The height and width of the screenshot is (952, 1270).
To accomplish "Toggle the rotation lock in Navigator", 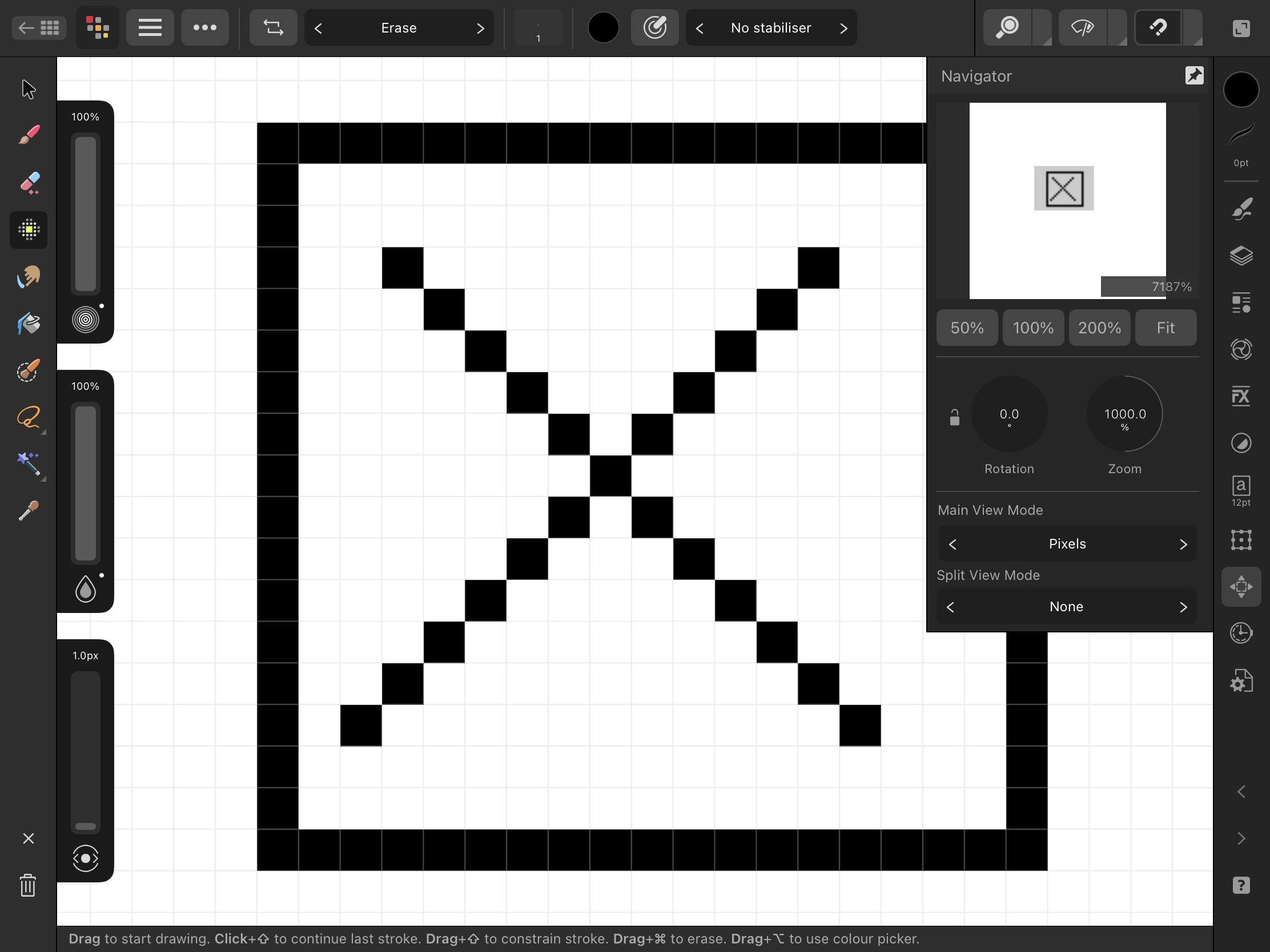I will [x=954, y=417].
